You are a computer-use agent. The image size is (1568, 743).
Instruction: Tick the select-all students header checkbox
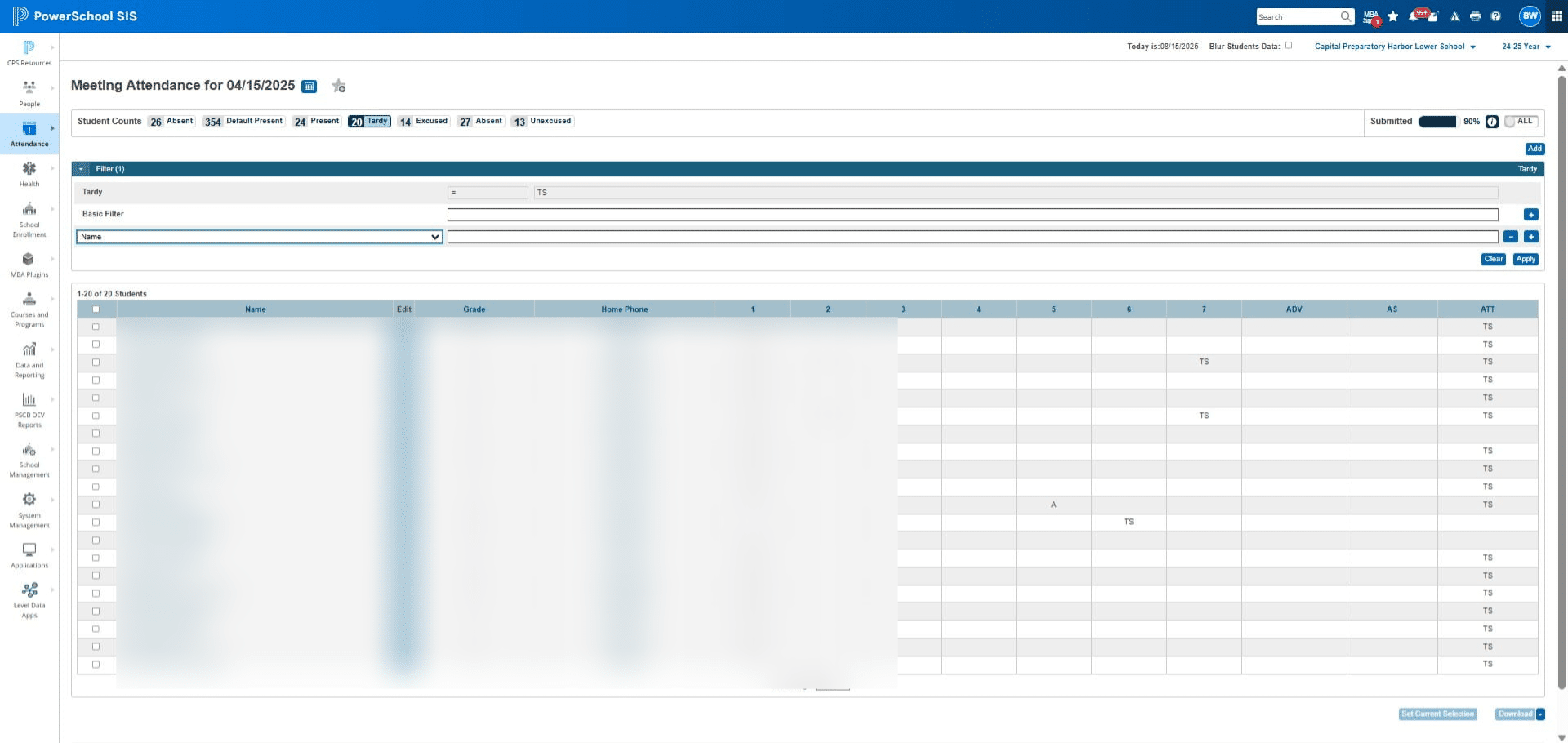[x=96, y=309]
